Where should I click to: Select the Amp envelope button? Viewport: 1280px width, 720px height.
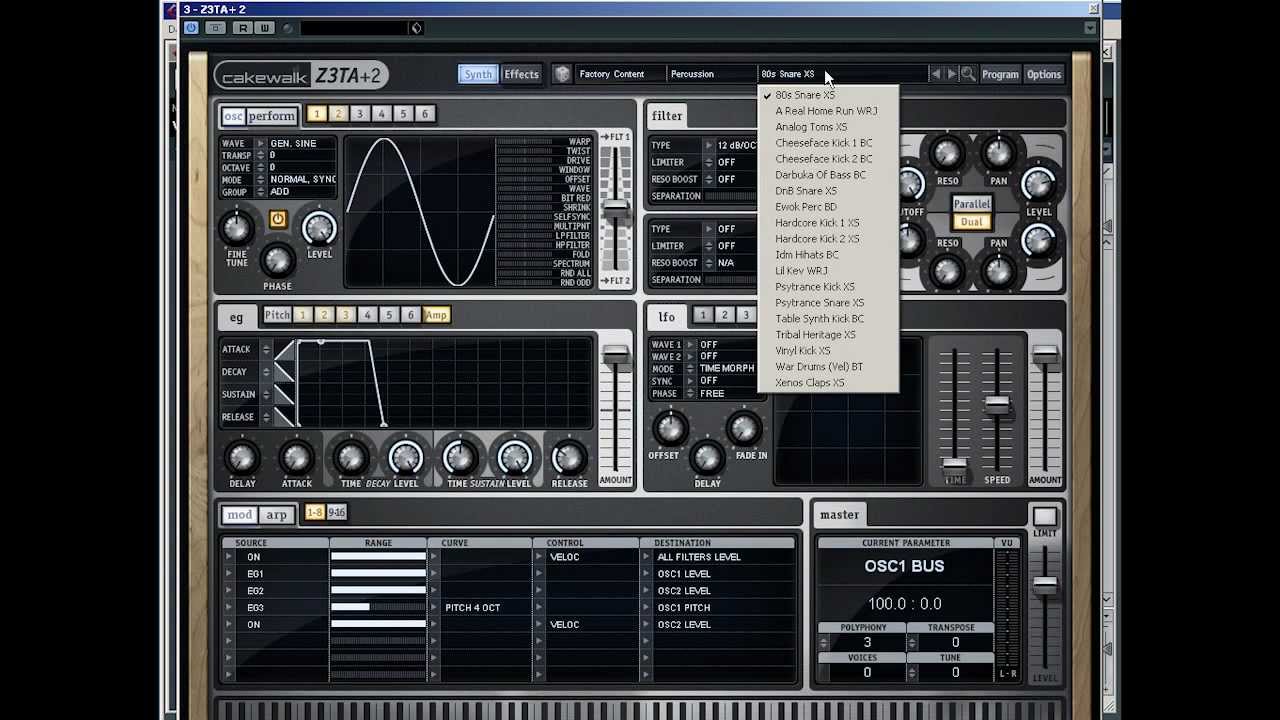coord(436,315)
